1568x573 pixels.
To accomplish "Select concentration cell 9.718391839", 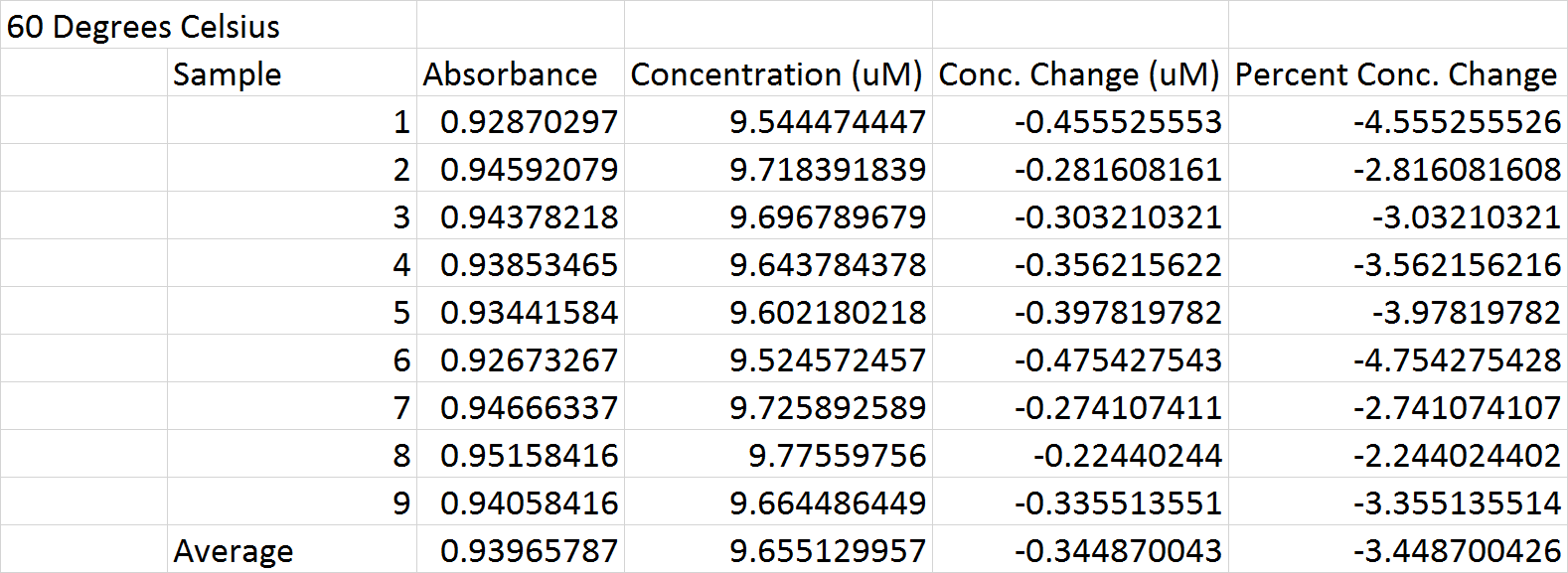I will (x=827, y=170).
